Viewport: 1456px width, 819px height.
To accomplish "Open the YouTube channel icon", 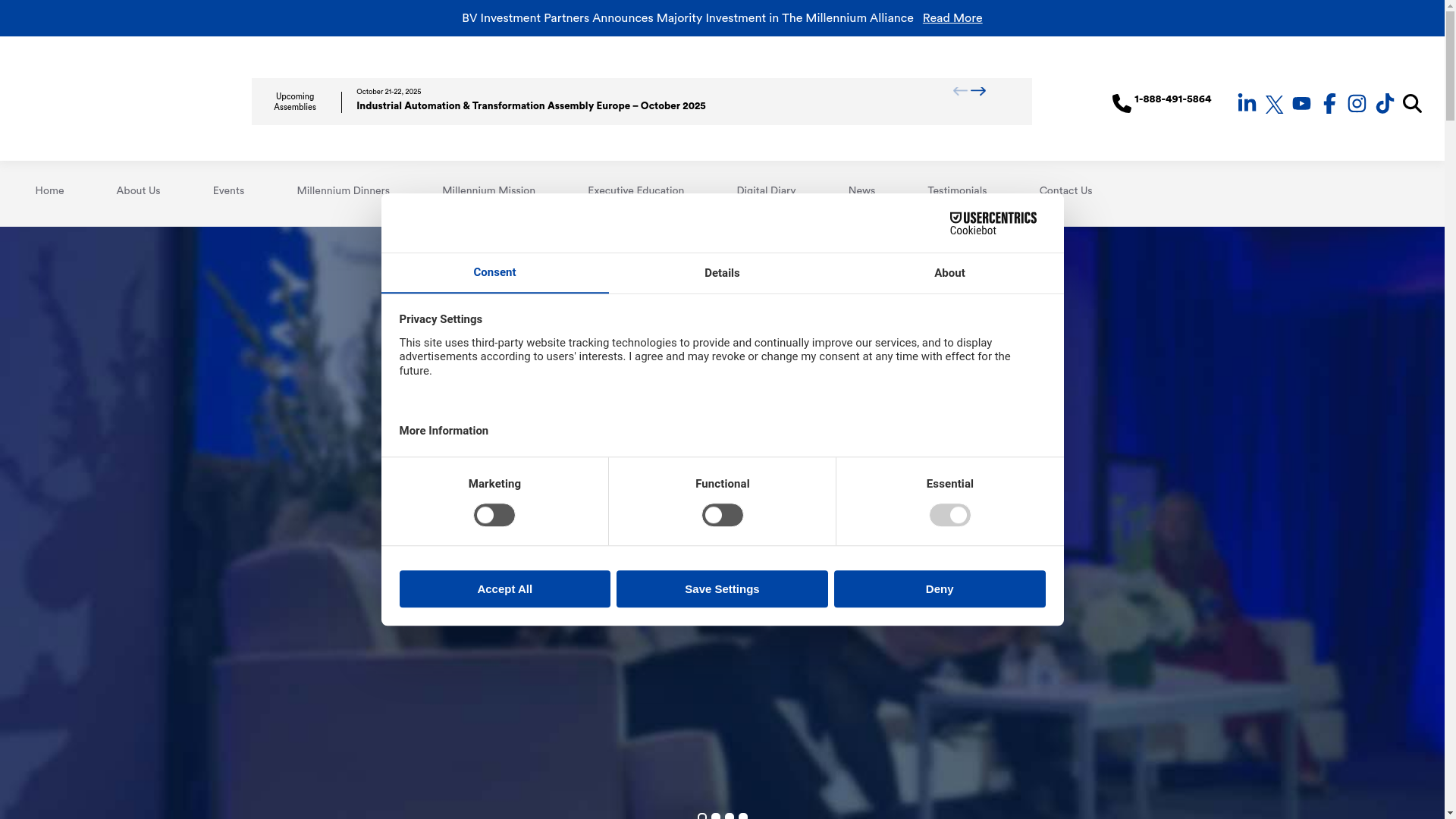I will (x=1301, y=103).
